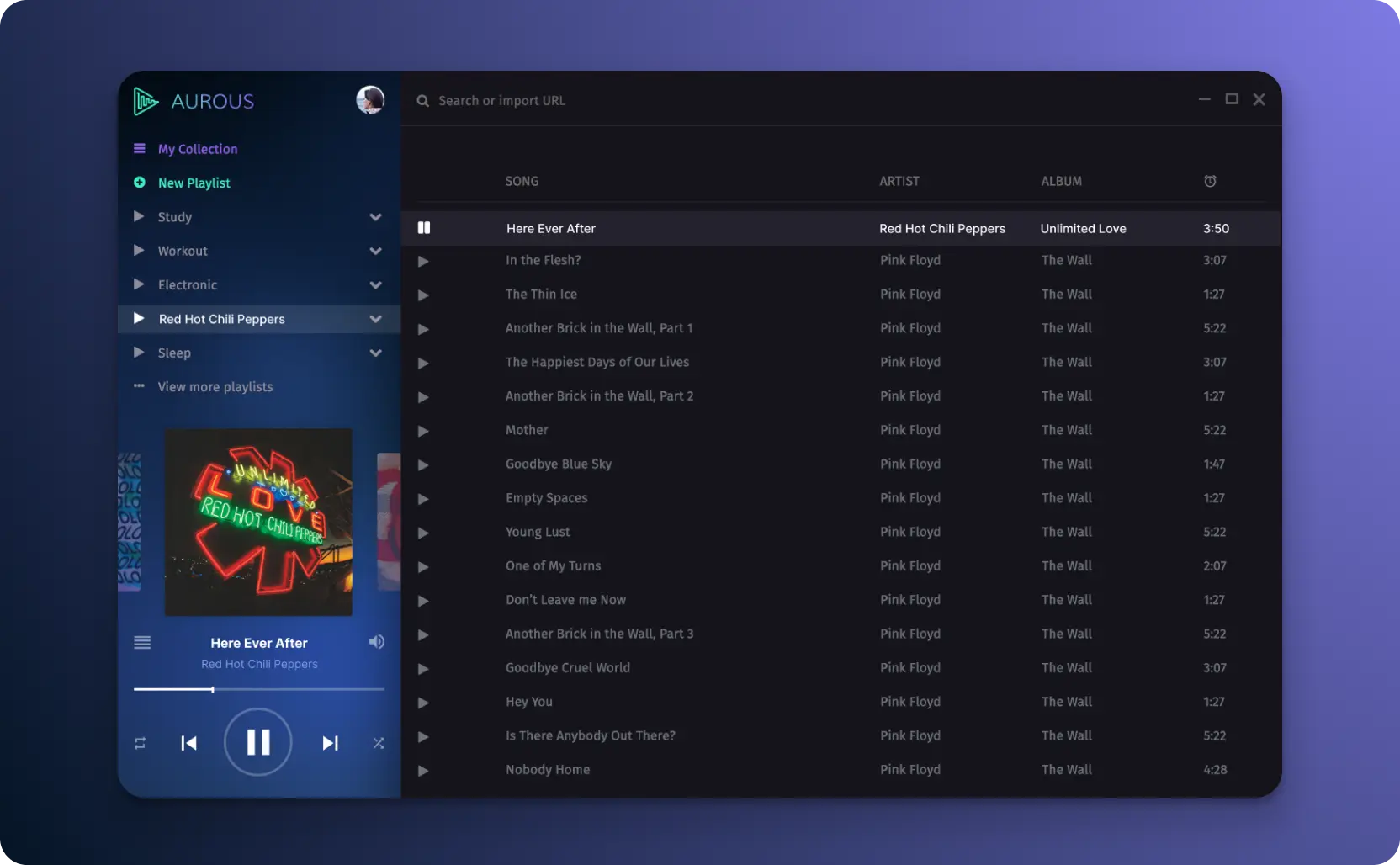
Task: Open the search with the magnifier icon
Action: click(x=423, y=100)
